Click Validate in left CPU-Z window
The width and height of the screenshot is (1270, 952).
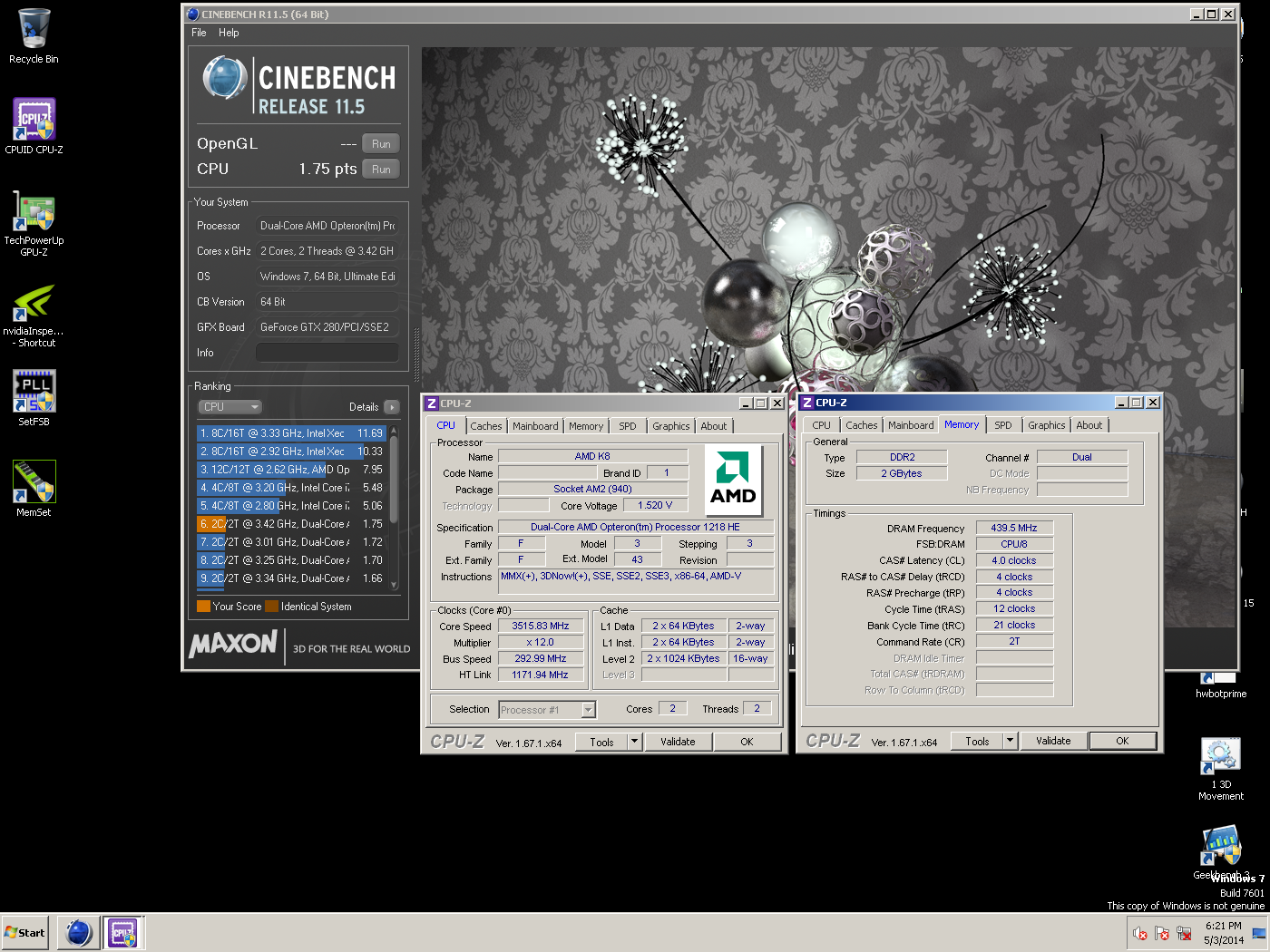click(x=678, y=742)
